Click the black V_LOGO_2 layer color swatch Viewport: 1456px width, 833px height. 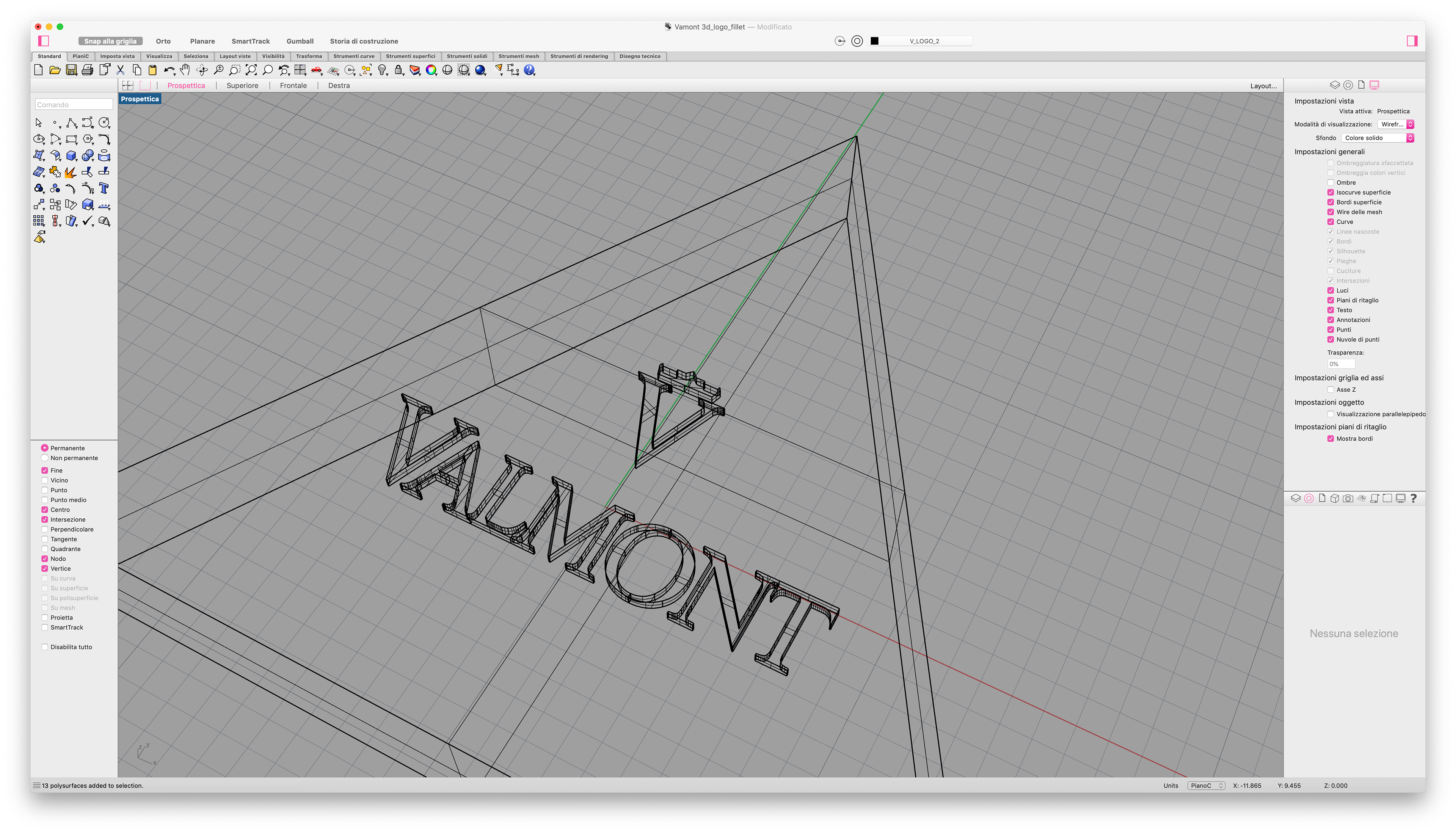[x=874, y=41]
